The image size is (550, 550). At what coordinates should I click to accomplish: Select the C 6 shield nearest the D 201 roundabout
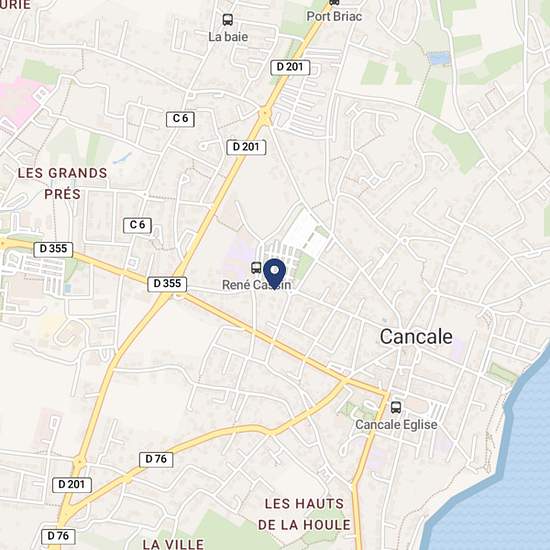point(180,119)
